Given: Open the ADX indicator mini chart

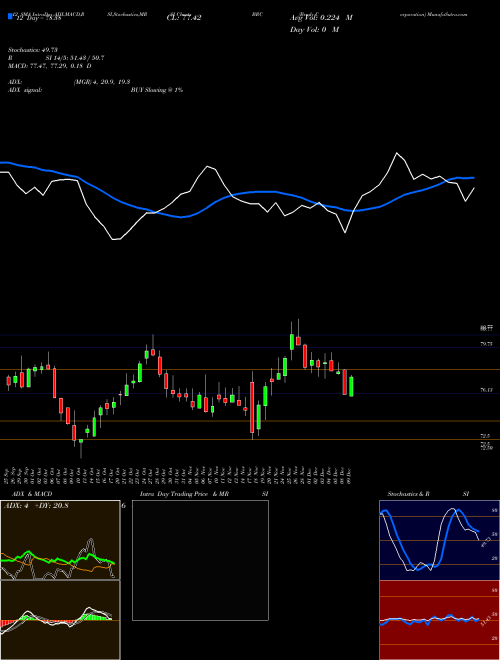Looking at the screenshot, I should pos(60,540).
